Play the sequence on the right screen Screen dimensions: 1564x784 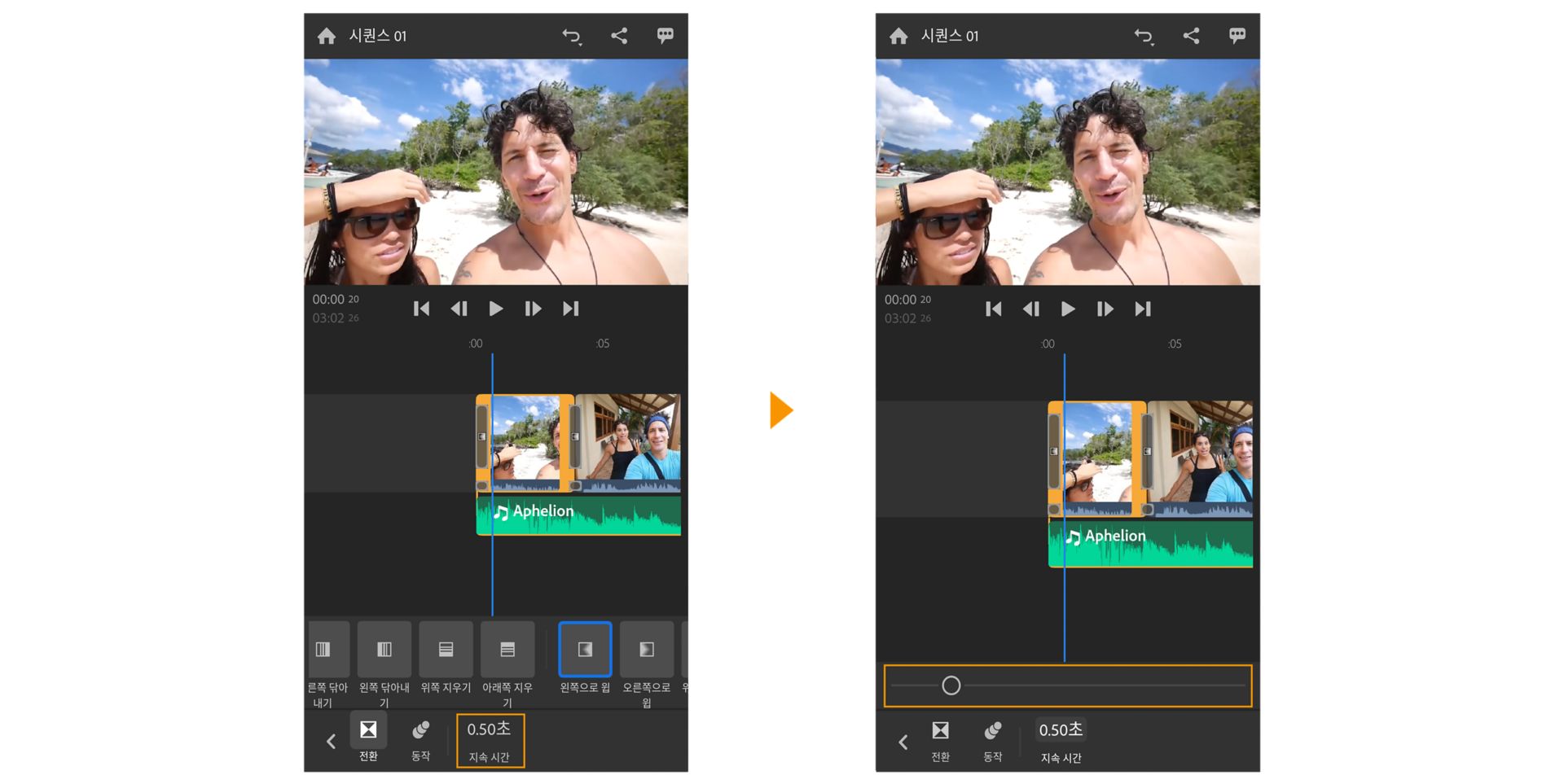[1067, 309]
